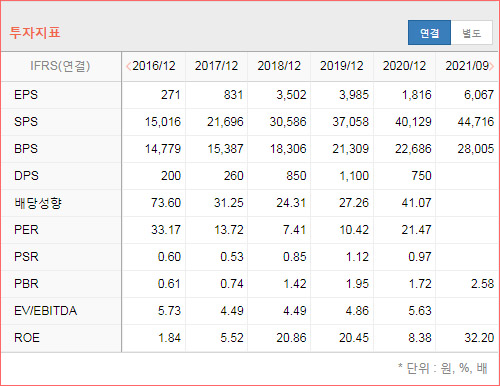
Task: Select EPS value 6,067
Action: pyautogui.click(x=479, y=95)
